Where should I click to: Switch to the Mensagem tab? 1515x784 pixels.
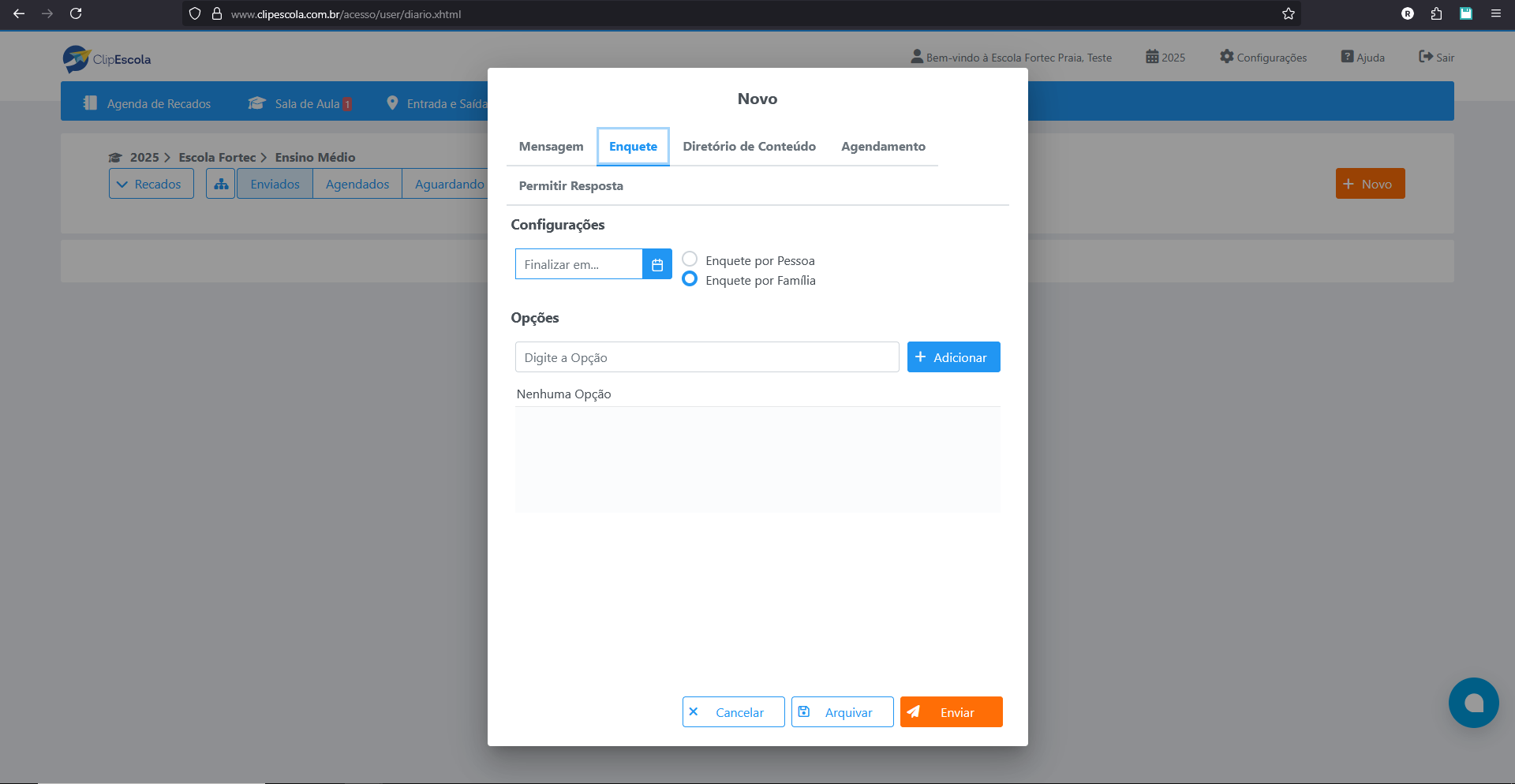point(551,147)
